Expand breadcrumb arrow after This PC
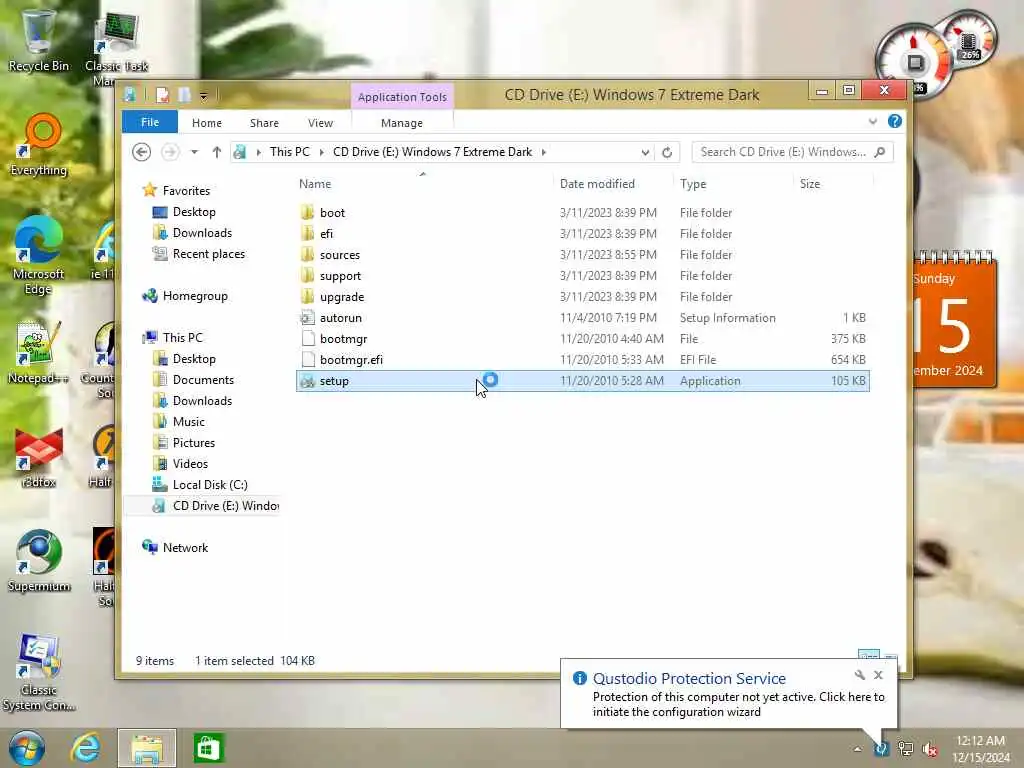This screenshot has width=1024, height=768. pos(321,152)
